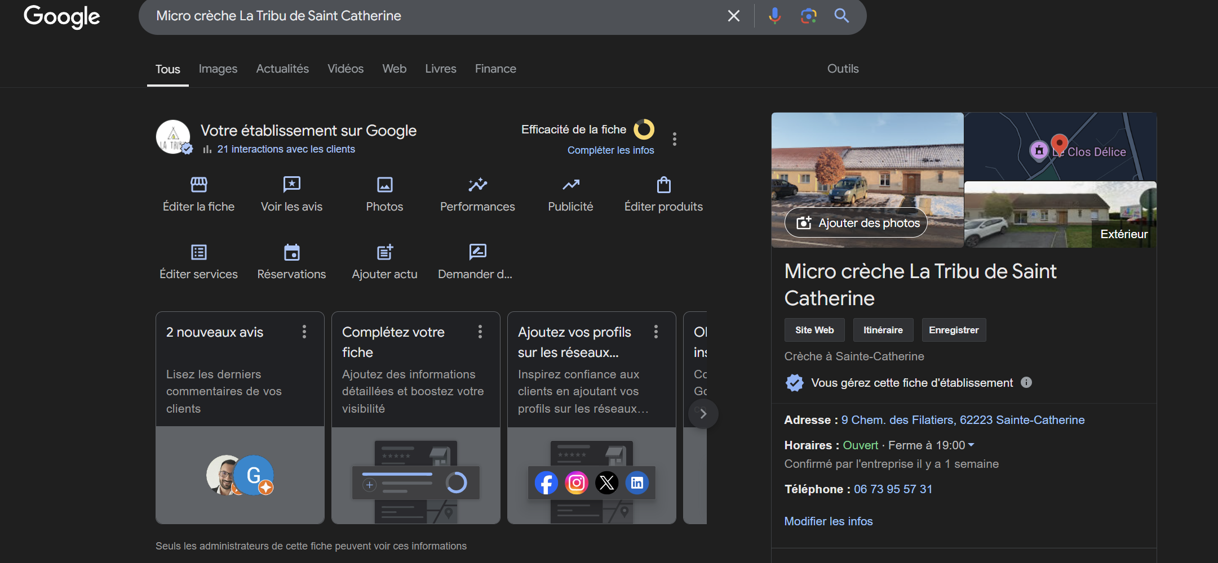
Task: Open the Outils search tools
Action: pyautogui.click(x=843, y=69)
